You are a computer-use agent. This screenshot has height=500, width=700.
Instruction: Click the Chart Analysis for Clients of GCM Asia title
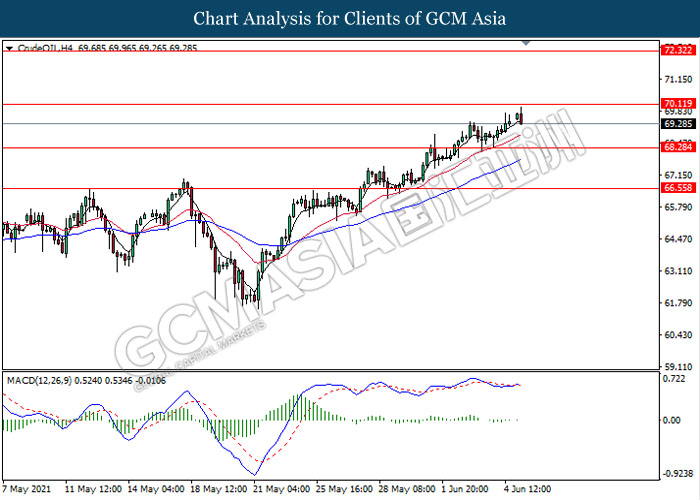350,18
